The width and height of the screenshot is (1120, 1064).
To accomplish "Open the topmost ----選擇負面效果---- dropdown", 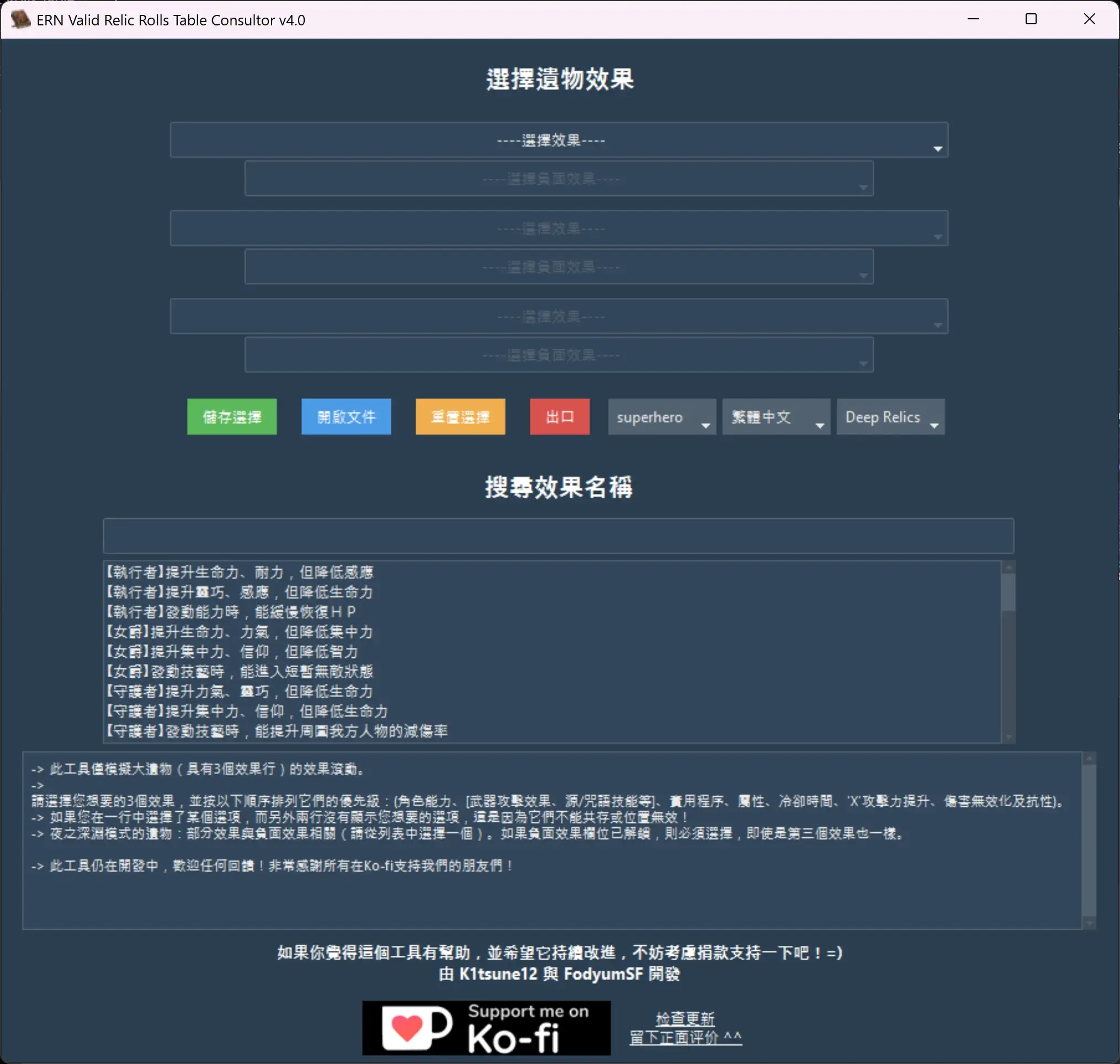I will (559, 179).
